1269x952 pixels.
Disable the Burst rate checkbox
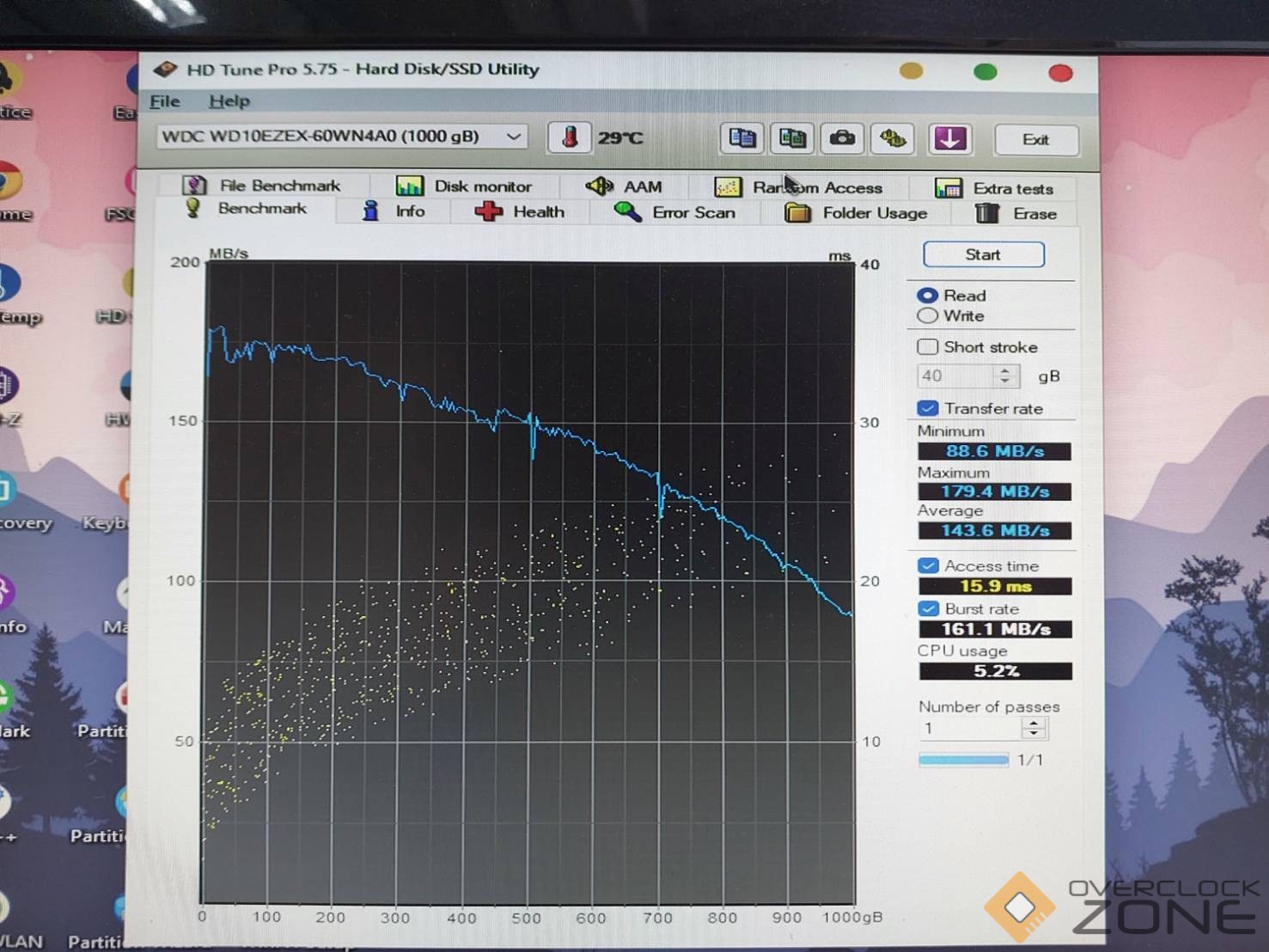coord(928,608)
